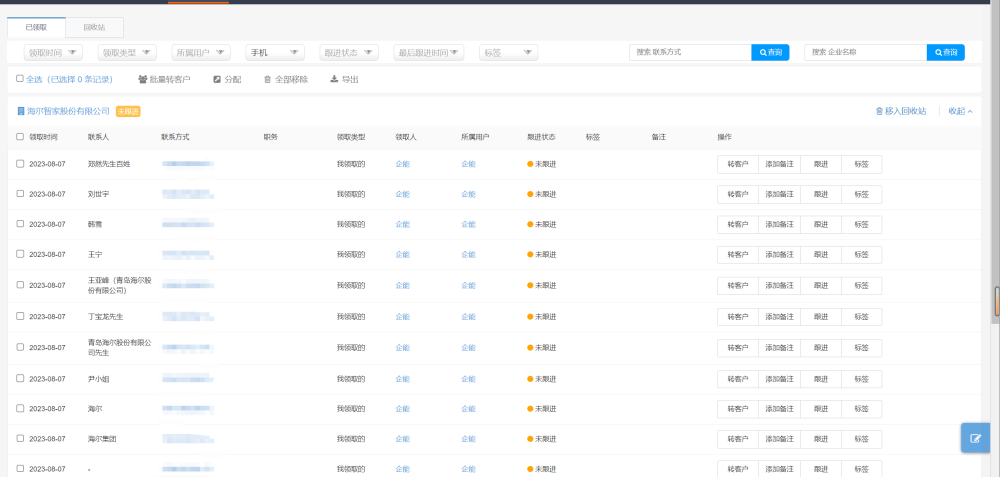Click the building icon before 海尔智家股份有限公司

(x=20, y=111)
